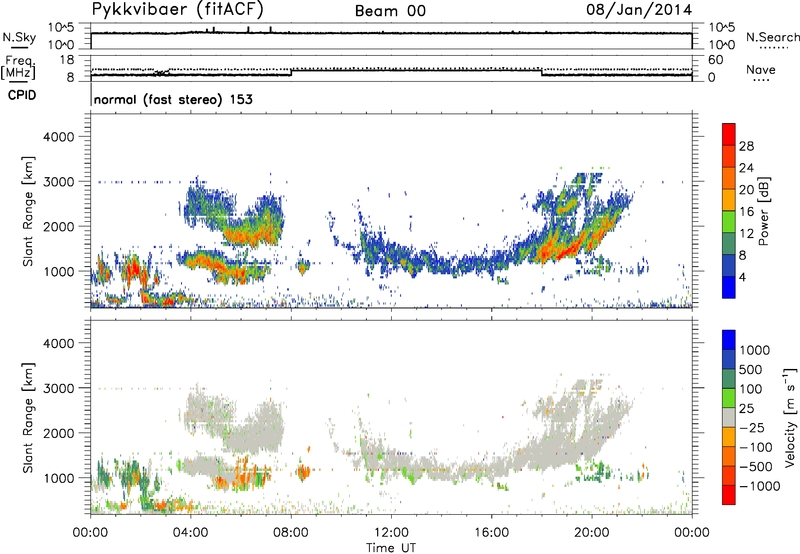Click the date '08/Jan/2014'

[x=639, y=10]
